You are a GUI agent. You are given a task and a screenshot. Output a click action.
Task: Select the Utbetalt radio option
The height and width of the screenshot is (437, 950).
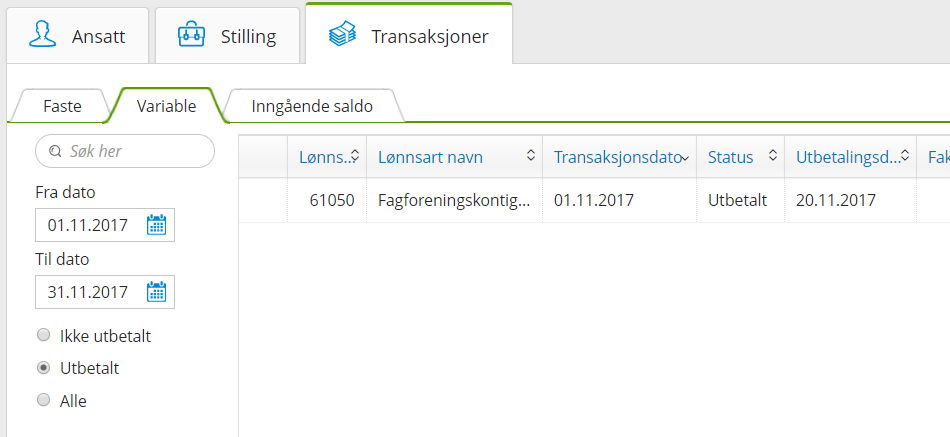[43, 368]
